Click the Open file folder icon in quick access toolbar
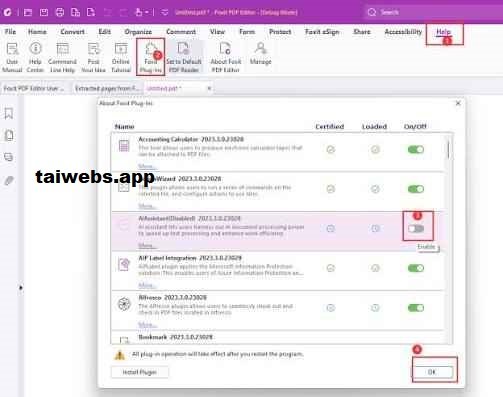This screenshot has width=503, height=397. pyautogui.click(x=28, y=12)
